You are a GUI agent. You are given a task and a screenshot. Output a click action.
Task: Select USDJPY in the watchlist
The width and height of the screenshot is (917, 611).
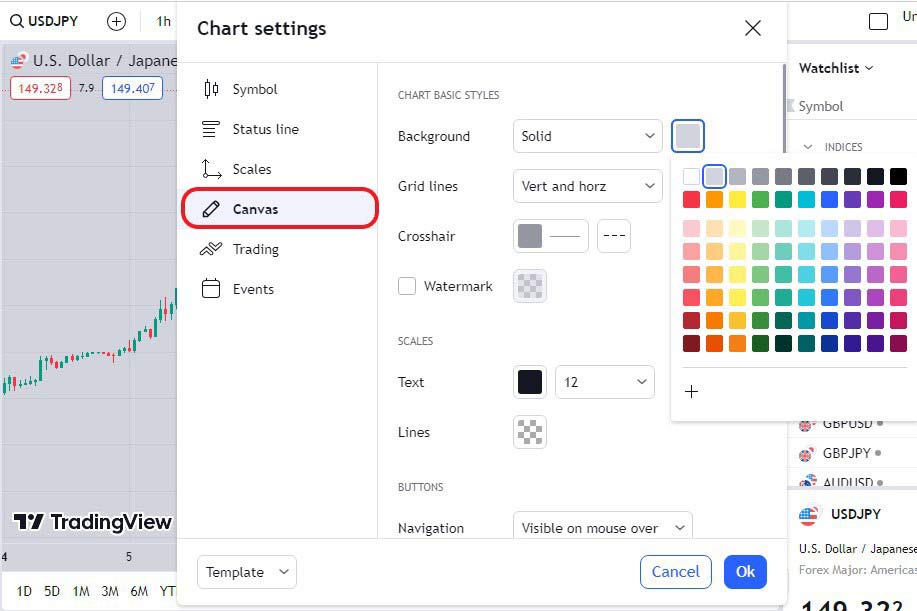tap(855, 514)
